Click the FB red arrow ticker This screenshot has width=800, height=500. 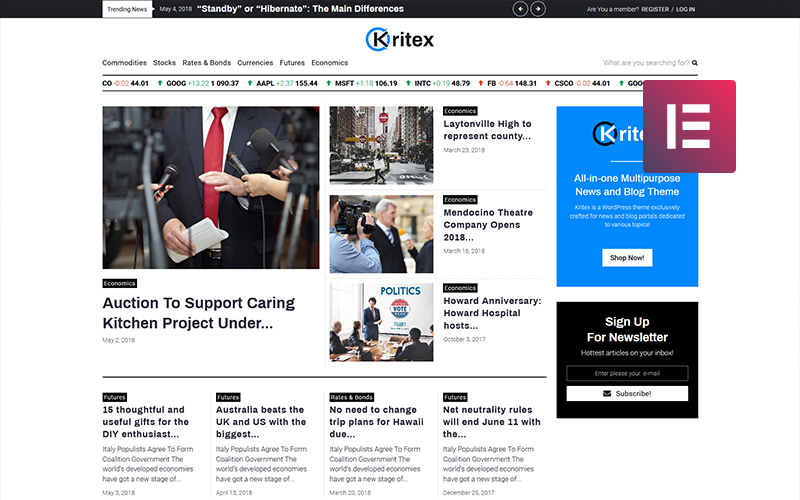tap(480, 83)
